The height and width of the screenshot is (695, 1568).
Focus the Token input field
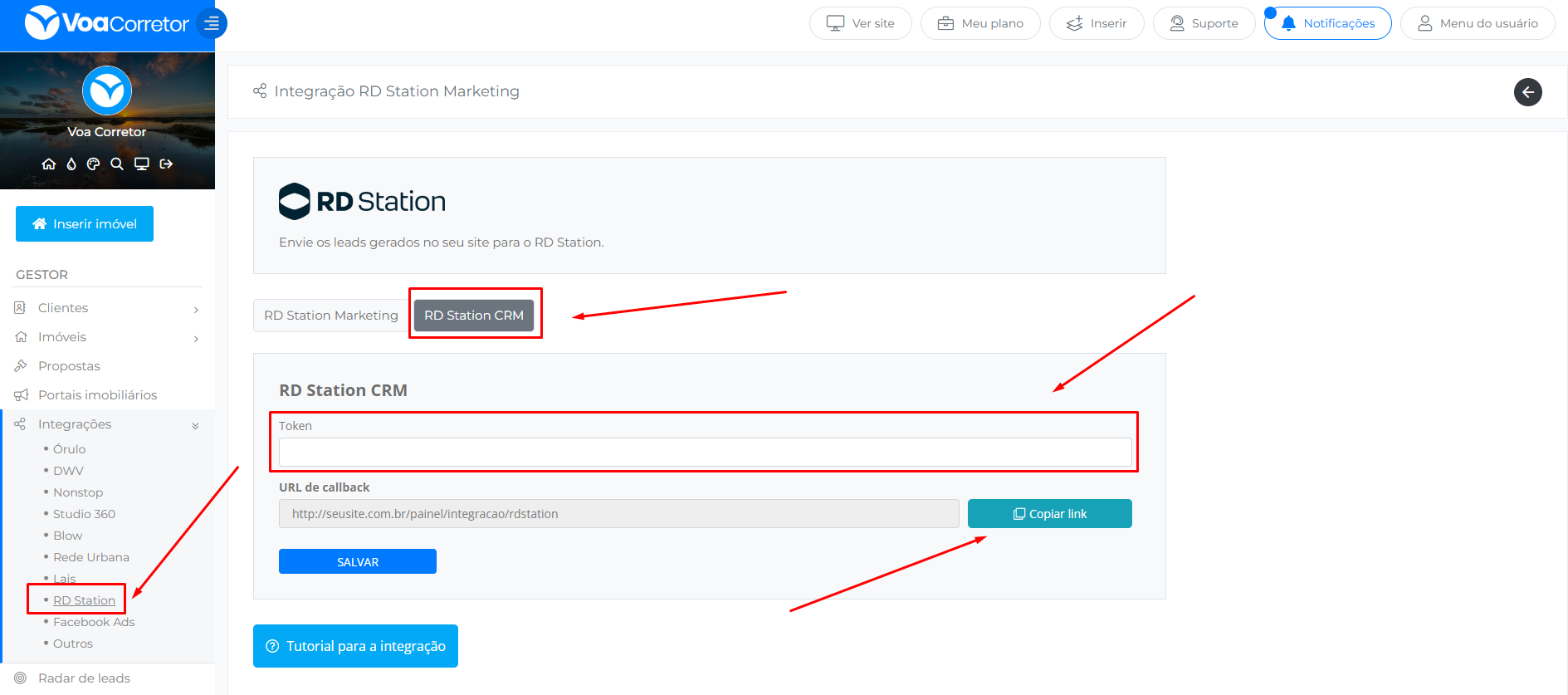(x=705, y=453)
